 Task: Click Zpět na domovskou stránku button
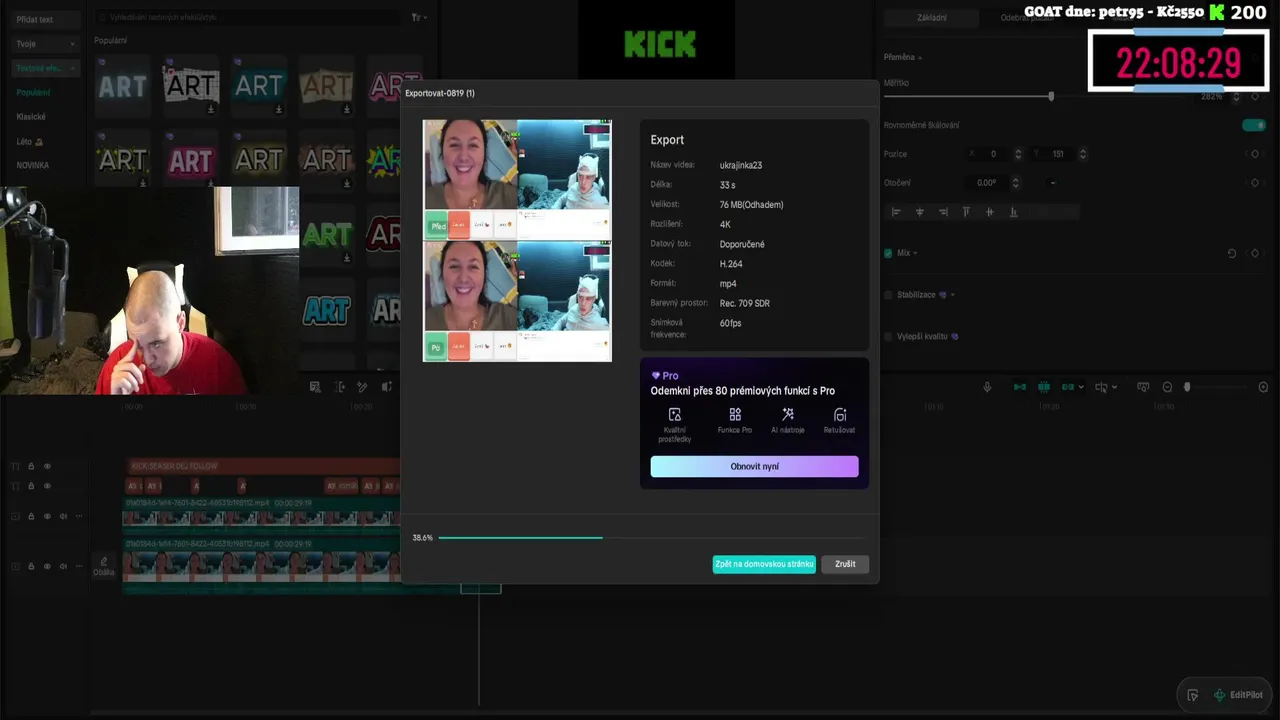[764, 564]
